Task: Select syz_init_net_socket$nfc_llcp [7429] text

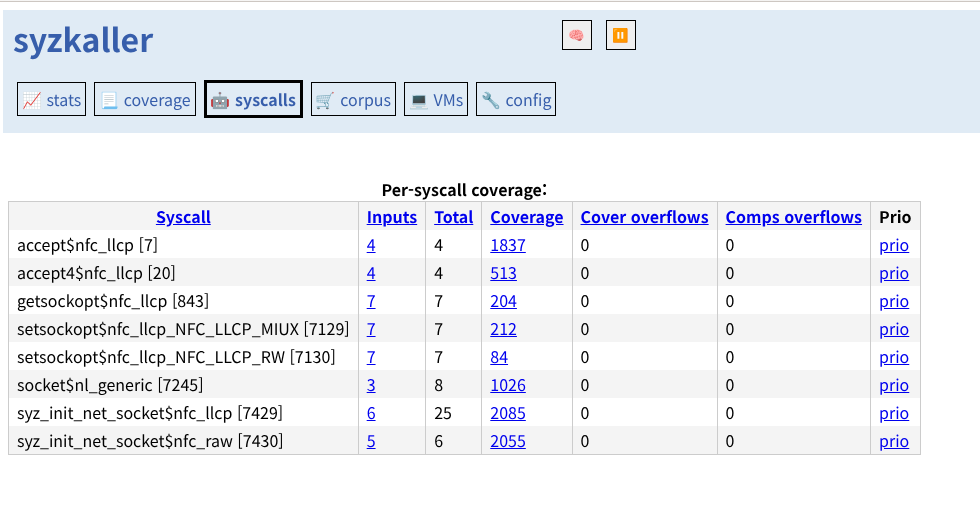Action: [150, 413]
